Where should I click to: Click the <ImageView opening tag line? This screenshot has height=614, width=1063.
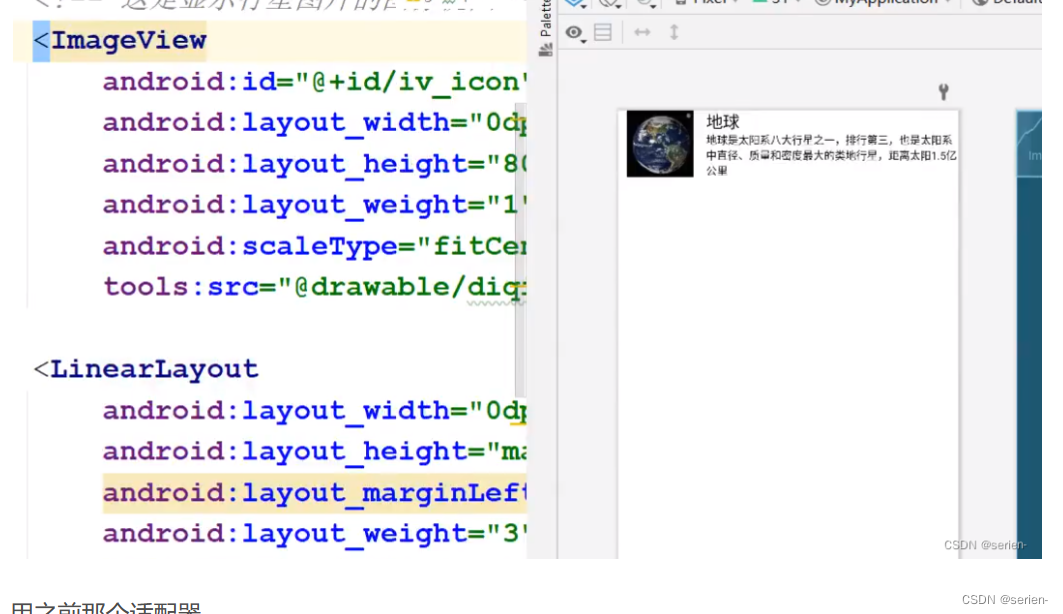(120, 41)
